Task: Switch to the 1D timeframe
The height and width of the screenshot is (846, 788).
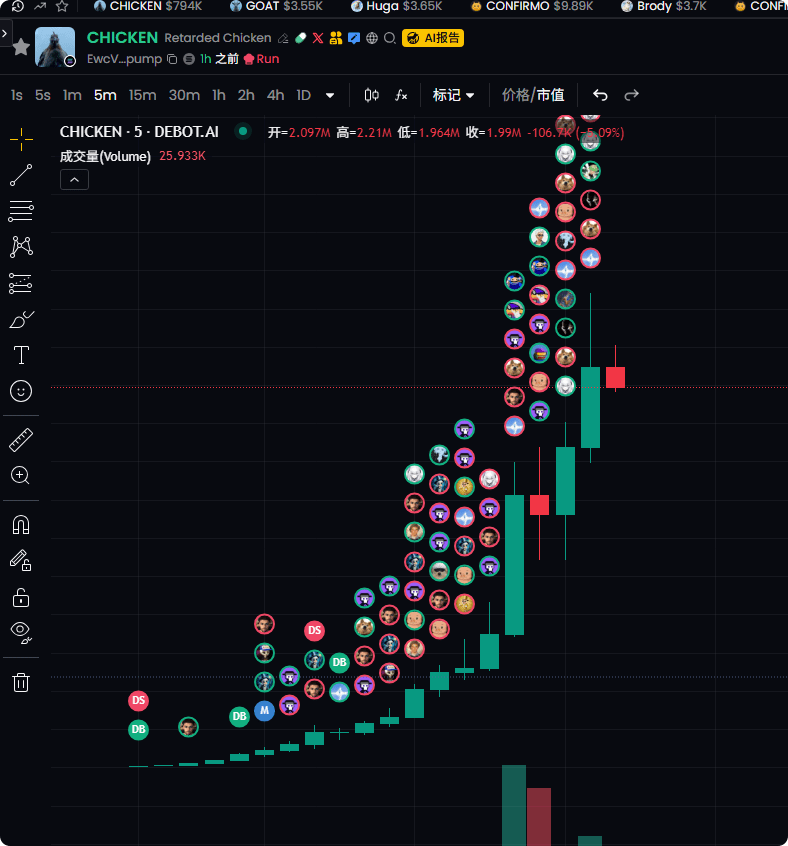Action: [304, 95]
